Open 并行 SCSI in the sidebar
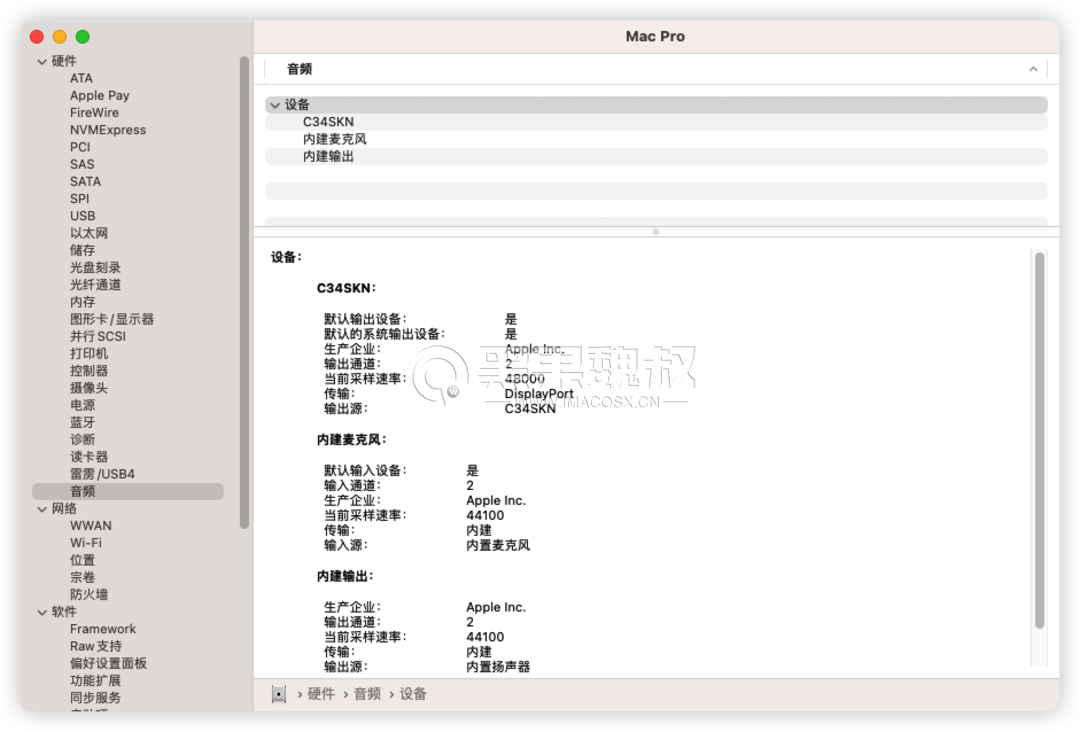 98,337
